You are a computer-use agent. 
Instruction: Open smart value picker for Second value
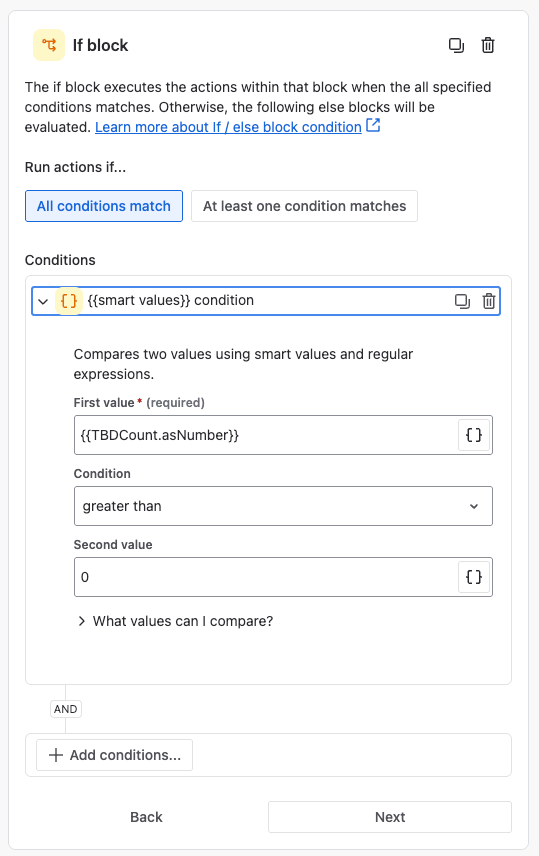click(x=473, y=577)
